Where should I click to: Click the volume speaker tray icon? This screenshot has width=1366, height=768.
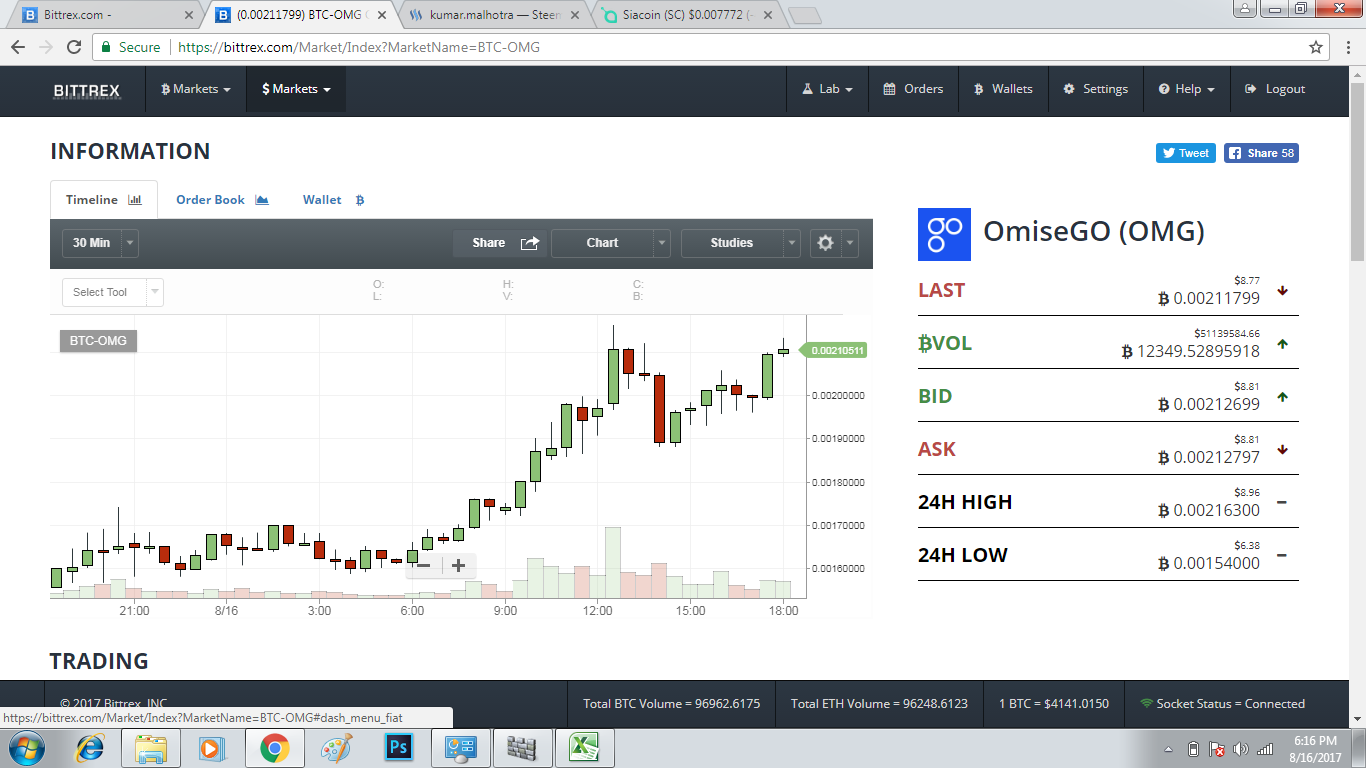pos(1241,749)
